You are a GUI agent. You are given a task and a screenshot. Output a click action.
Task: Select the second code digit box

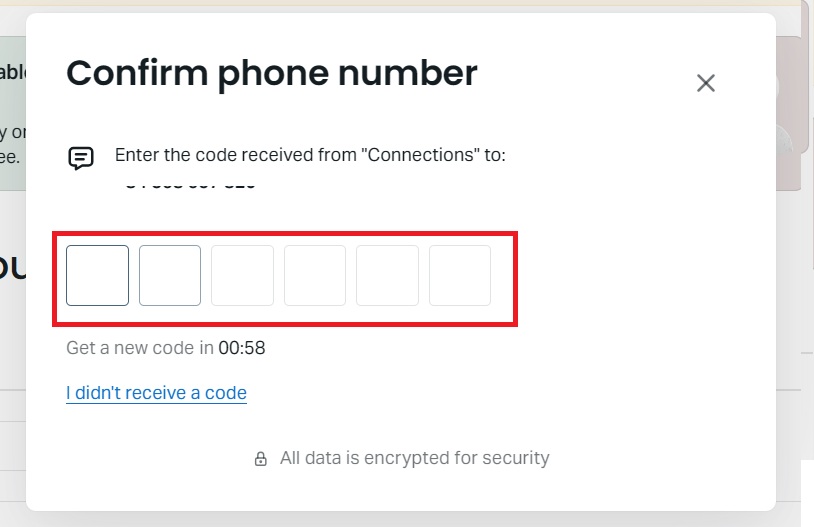pyautogui.click(x=170, y=275)
